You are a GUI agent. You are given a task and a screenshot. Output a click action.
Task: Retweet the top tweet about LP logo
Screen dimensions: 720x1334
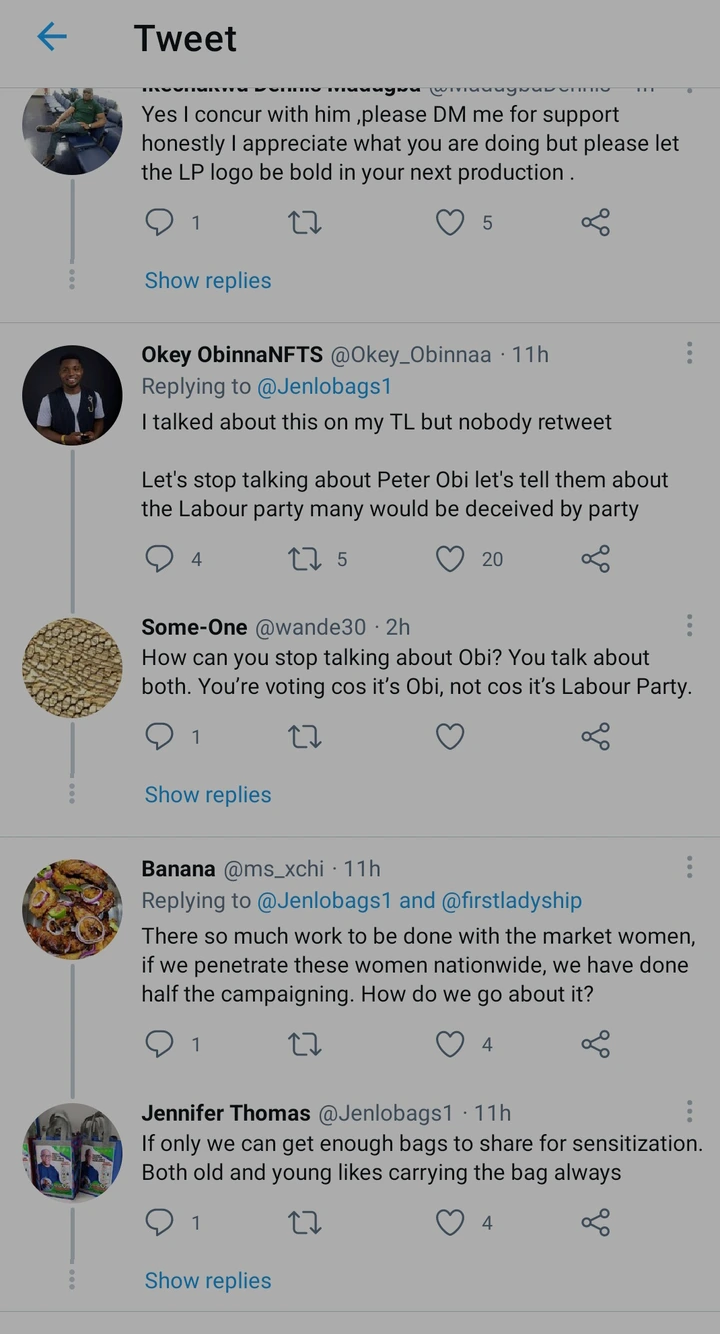(304, 223)
